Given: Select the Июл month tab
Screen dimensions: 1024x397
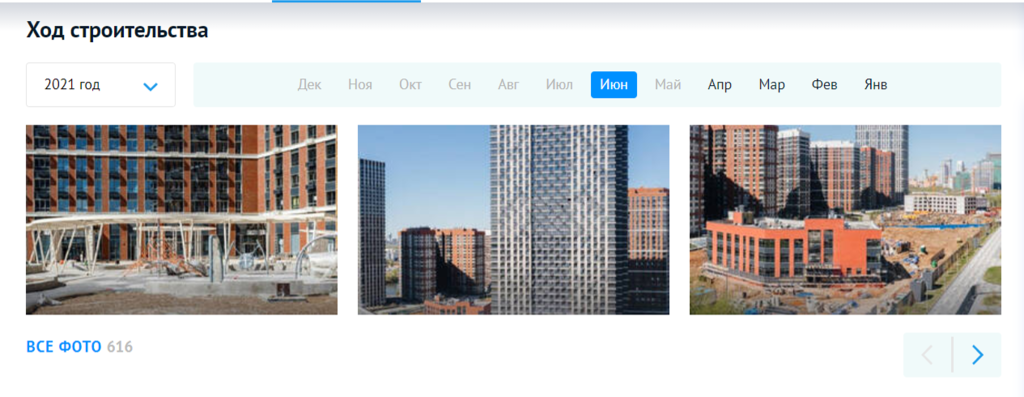Looking at the screenshot, I should click(559, 85).
